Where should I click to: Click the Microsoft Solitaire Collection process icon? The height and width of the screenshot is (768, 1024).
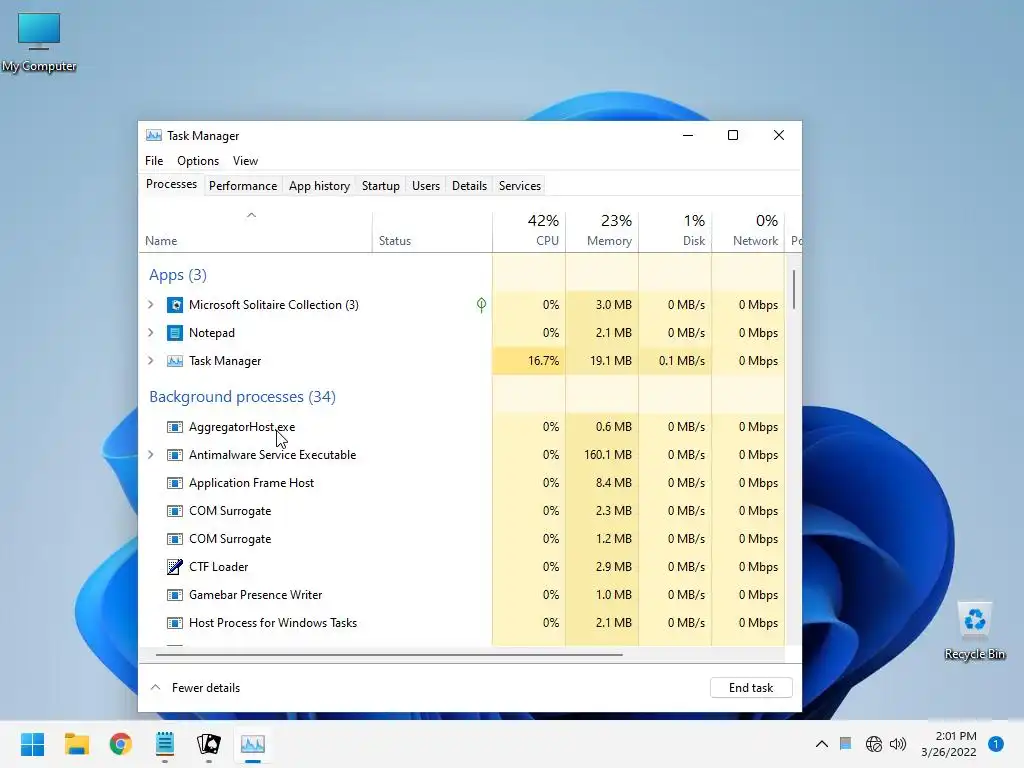(174, 305)
